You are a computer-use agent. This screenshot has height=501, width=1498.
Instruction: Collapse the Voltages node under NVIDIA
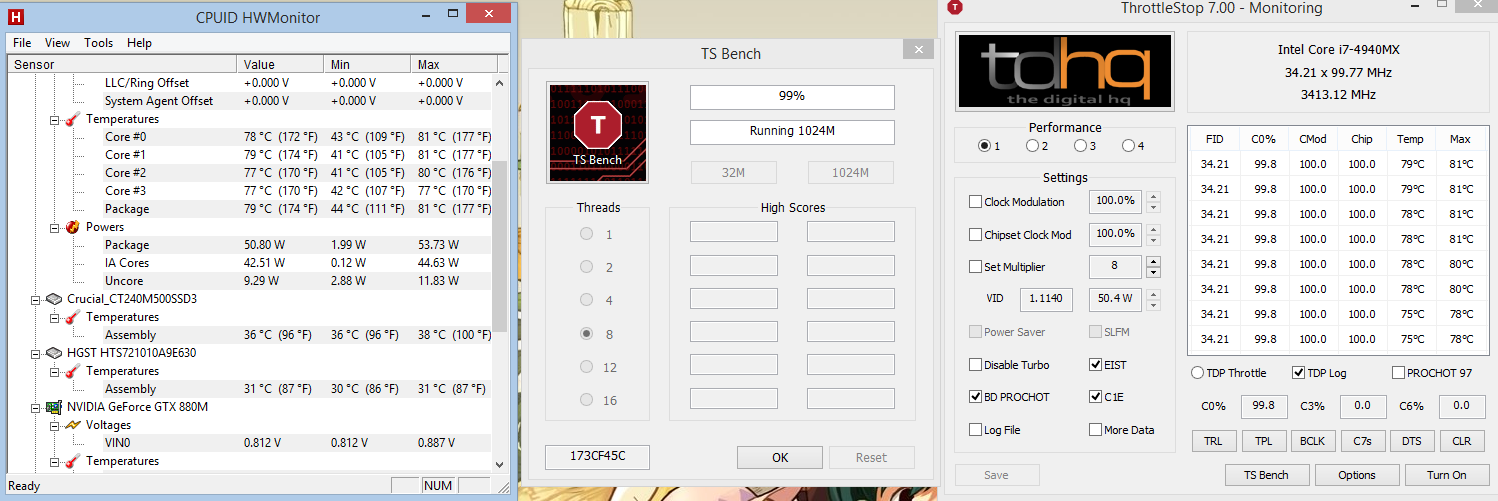tap(55, 425)
